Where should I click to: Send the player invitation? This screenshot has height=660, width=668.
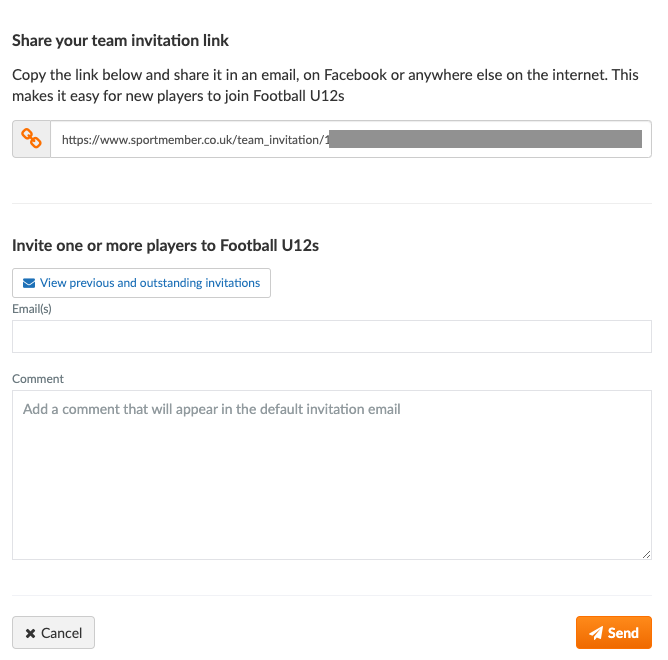tap(614, 633)
